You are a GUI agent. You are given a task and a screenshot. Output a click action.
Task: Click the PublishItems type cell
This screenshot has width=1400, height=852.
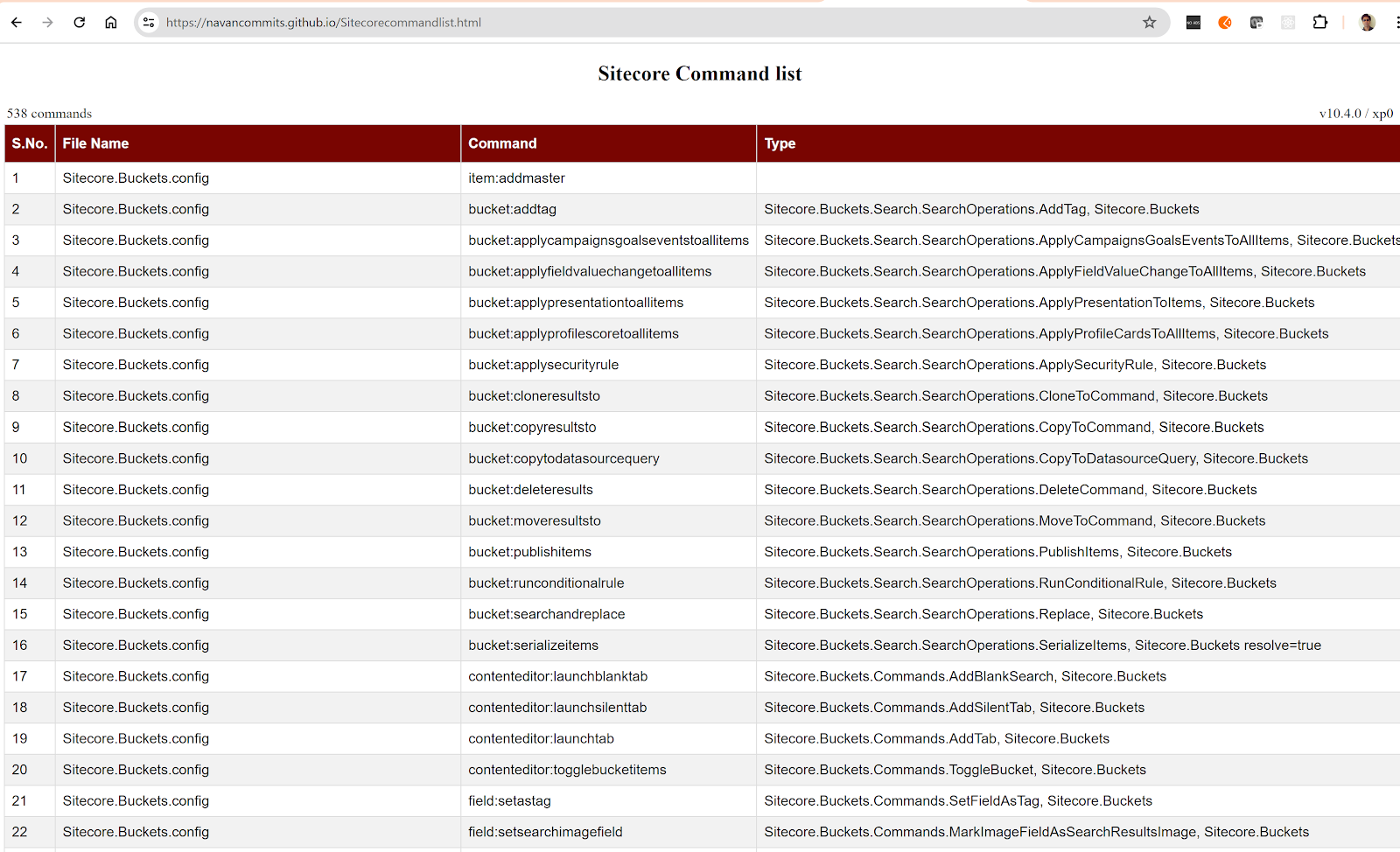[x=1079, y=552]
